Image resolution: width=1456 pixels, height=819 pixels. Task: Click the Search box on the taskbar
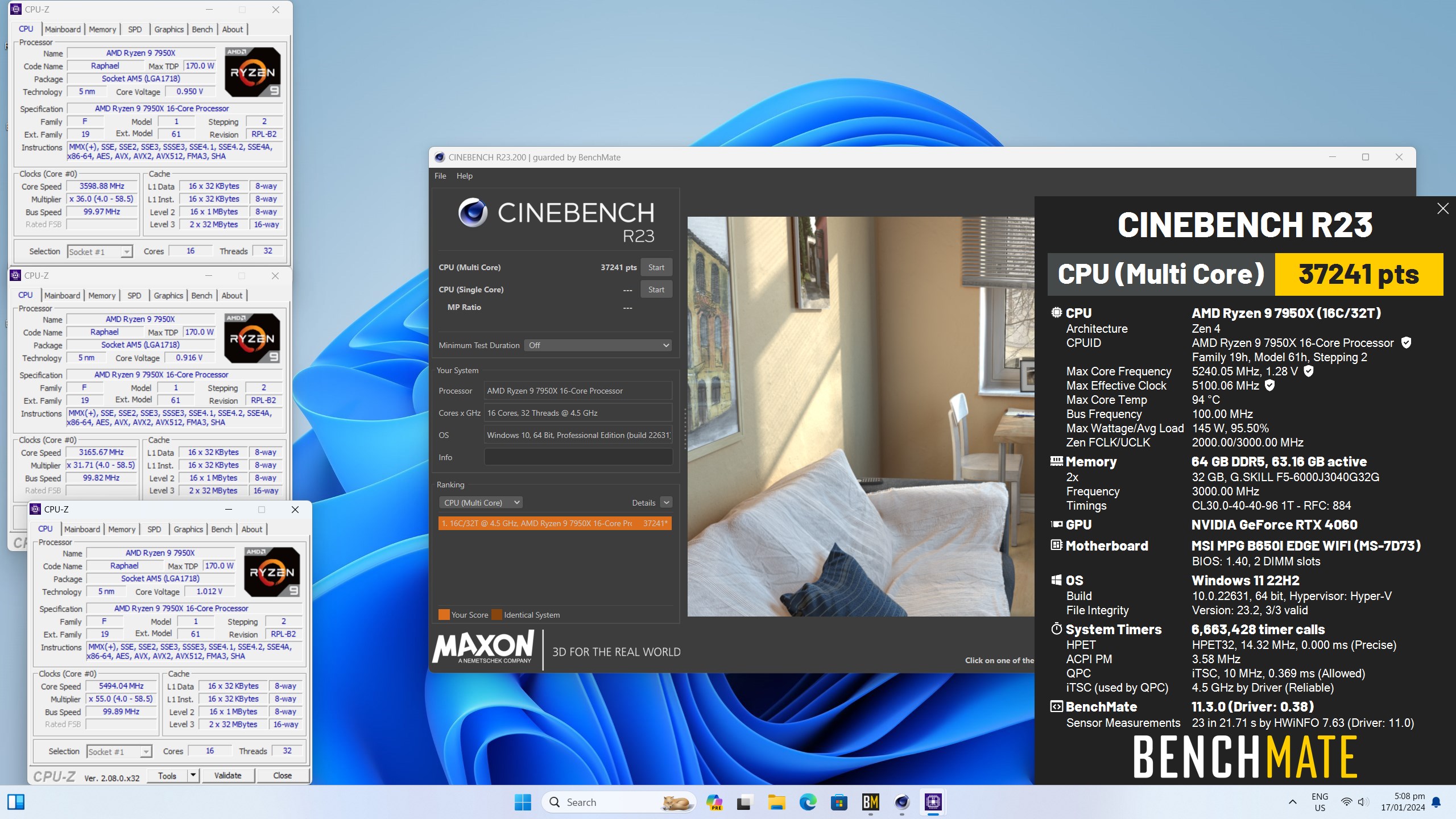click(x=618, y=802)
